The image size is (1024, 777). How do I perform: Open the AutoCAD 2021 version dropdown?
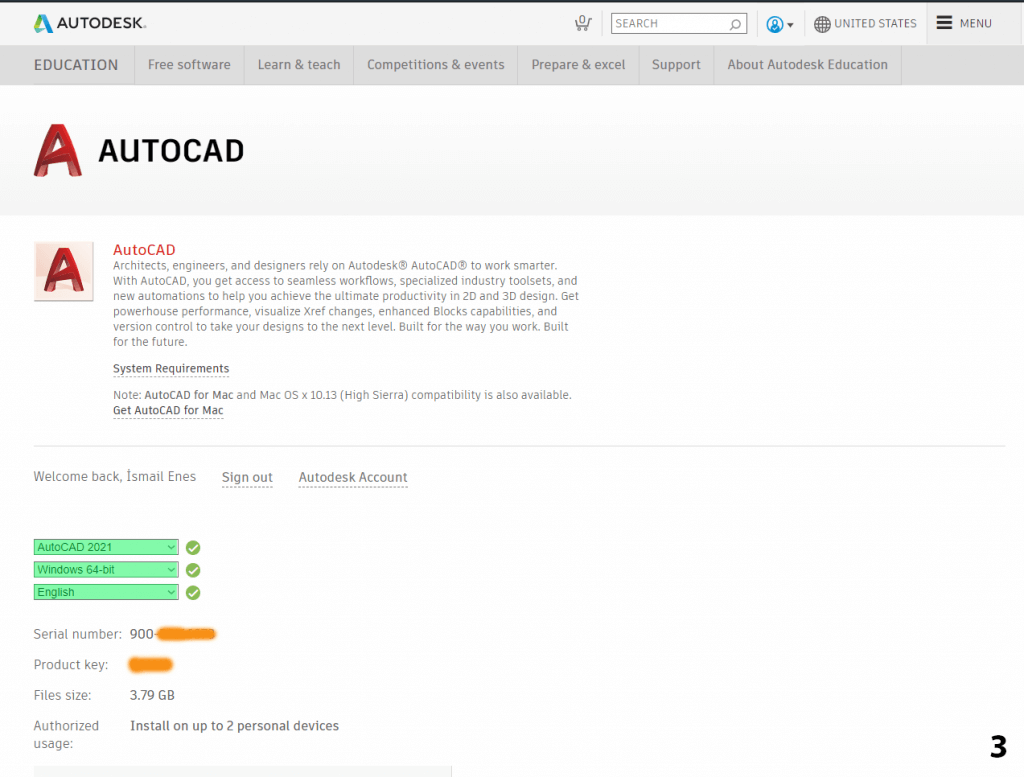tap(105, 547)
